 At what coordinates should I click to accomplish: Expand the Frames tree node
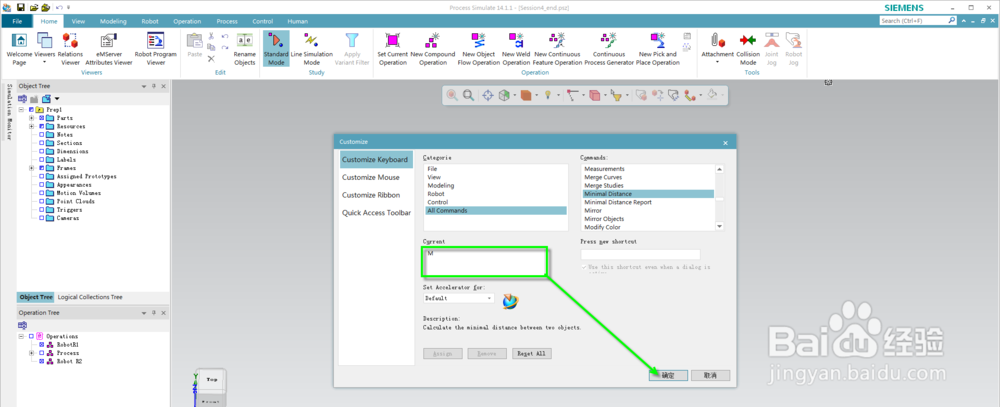pos(31,168)
